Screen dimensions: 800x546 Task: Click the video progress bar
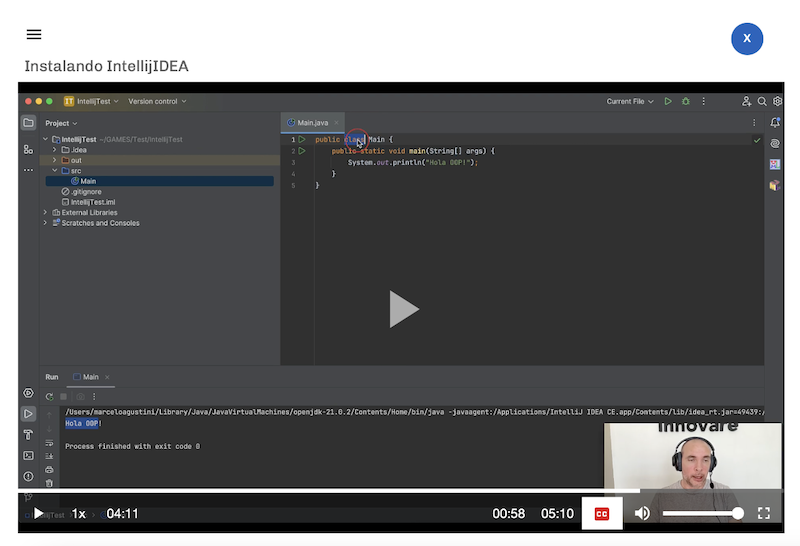400,491
